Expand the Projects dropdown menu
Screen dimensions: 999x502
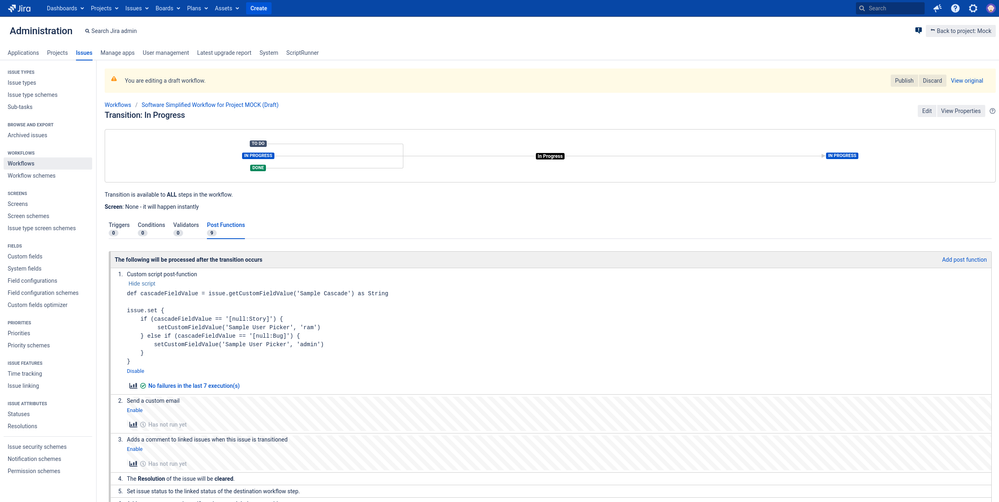[104, 8]
